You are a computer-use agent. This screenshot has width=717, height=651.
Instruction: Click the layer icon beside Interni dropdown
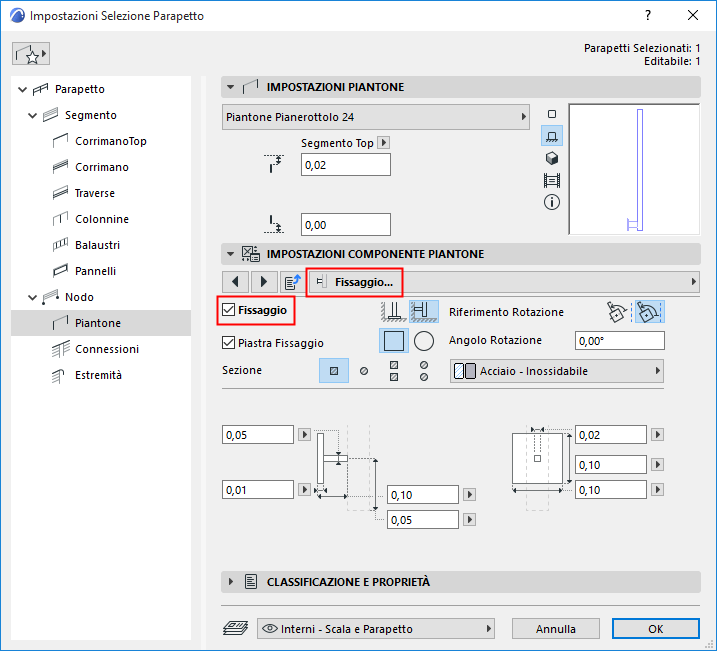click(x=235, y=629)
